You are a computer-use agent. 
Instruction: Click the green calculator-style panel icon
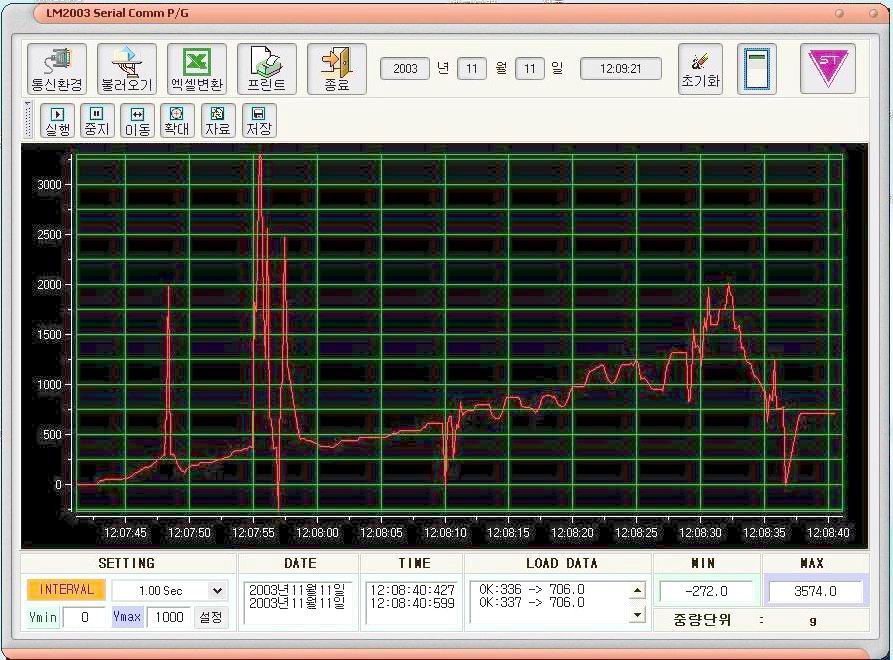coord(757,69)
